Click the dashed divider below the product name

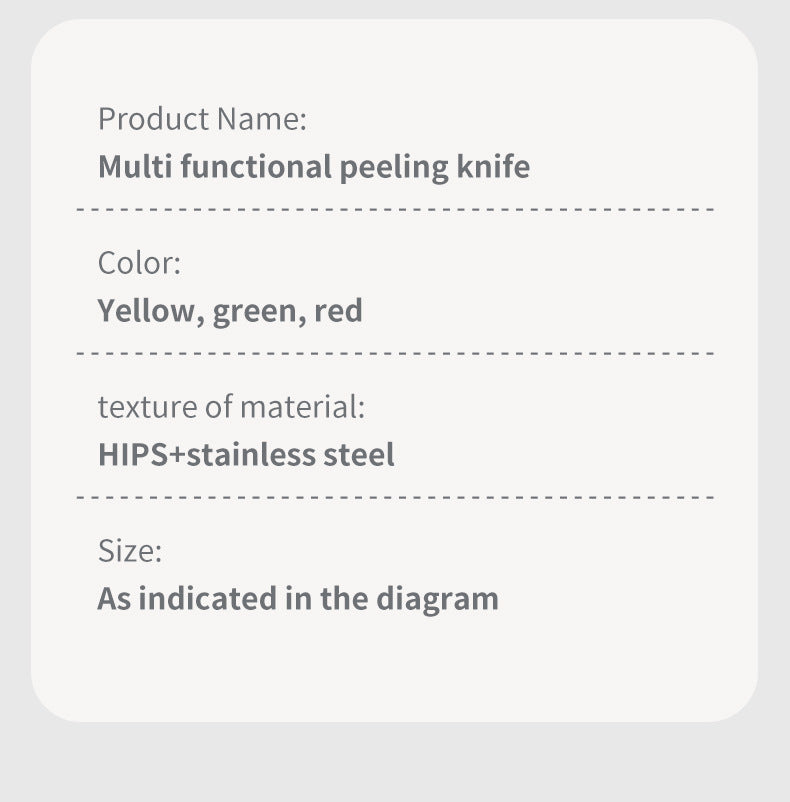tap(395, 209)
